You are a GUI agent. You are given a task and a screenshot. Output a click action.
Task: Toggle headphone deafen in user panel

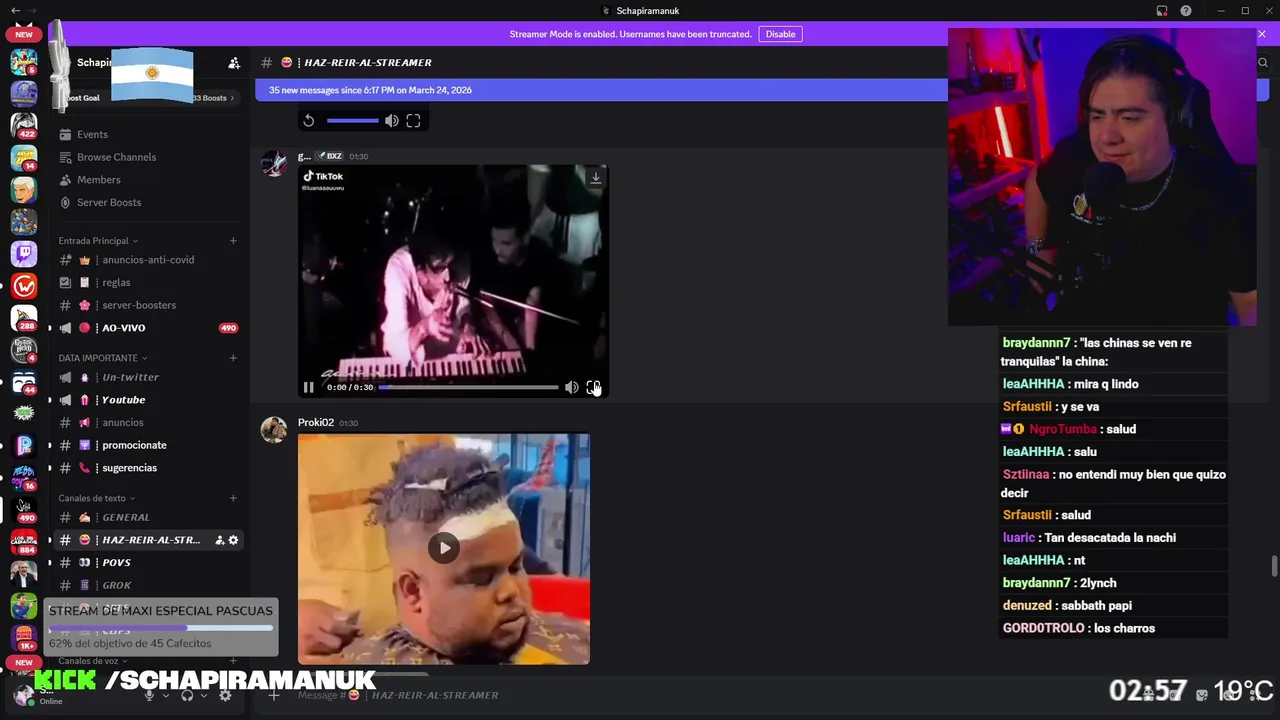click(x=187, y=695)
